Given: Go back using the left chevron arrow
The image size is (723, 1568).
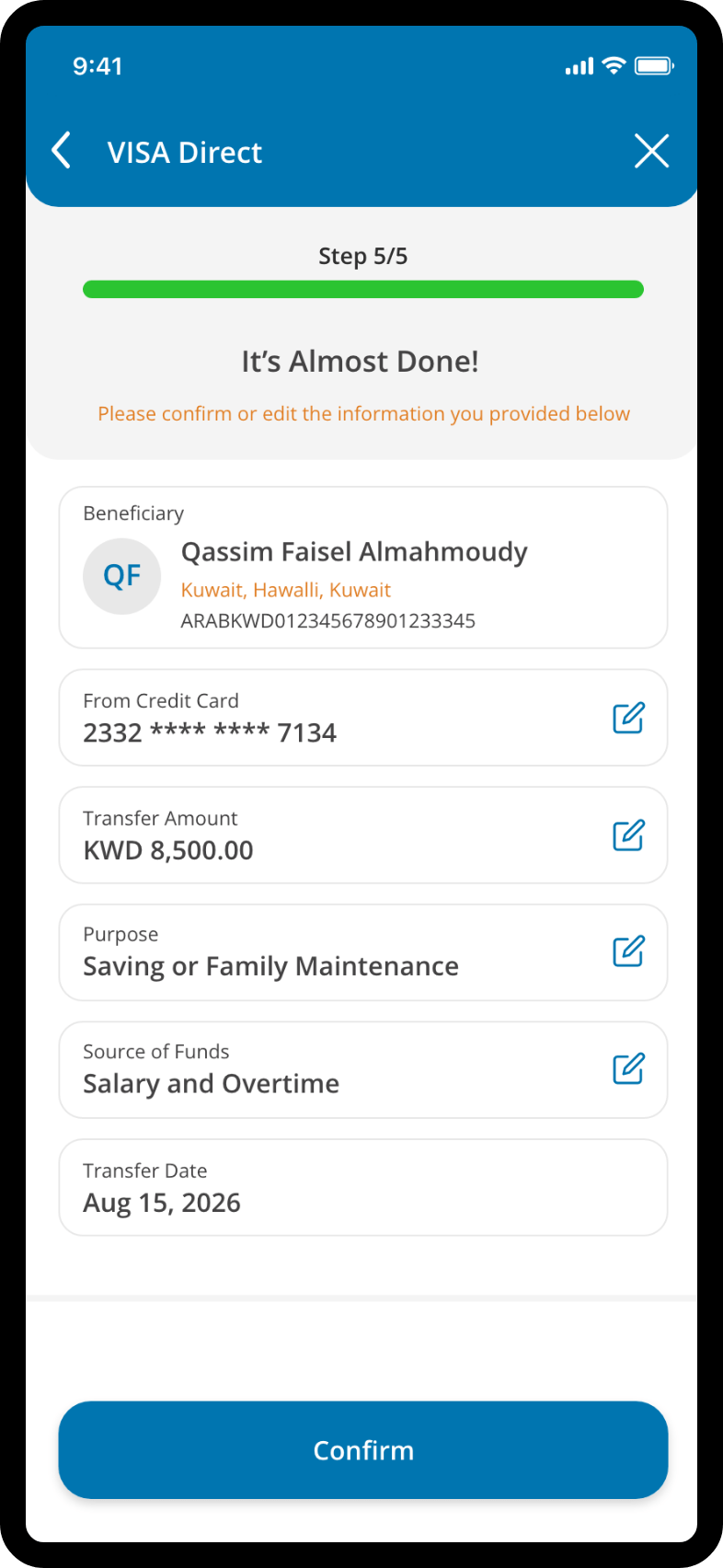Looking at the screenshot, I should [x=61, y=150].
